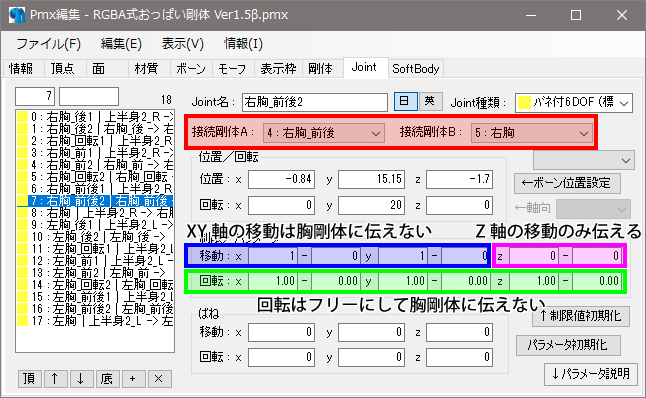The width and height of the screenshot is (646, 398).
Task: Select joint 2: 右胸_回転1 in list
Action: click(x=95, y=140)
